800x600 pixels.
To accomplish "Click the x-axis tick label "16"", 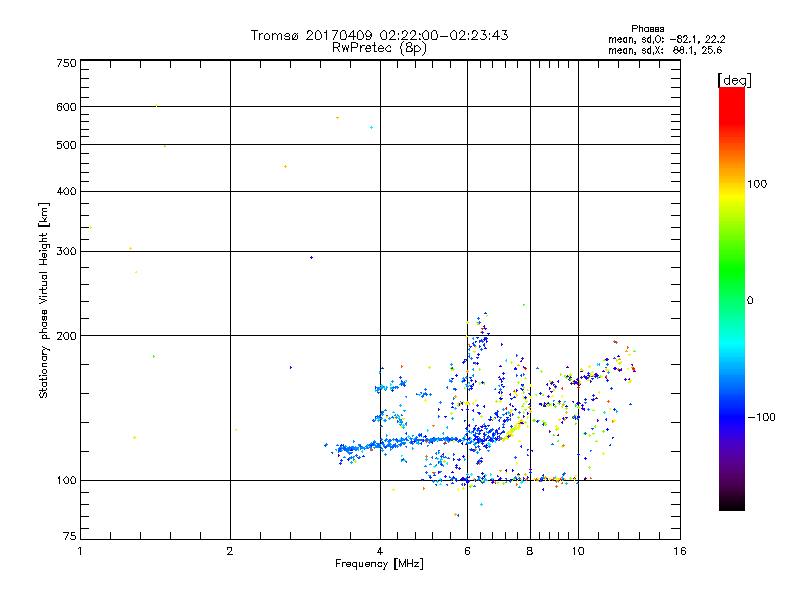I will tap(680, 551).
